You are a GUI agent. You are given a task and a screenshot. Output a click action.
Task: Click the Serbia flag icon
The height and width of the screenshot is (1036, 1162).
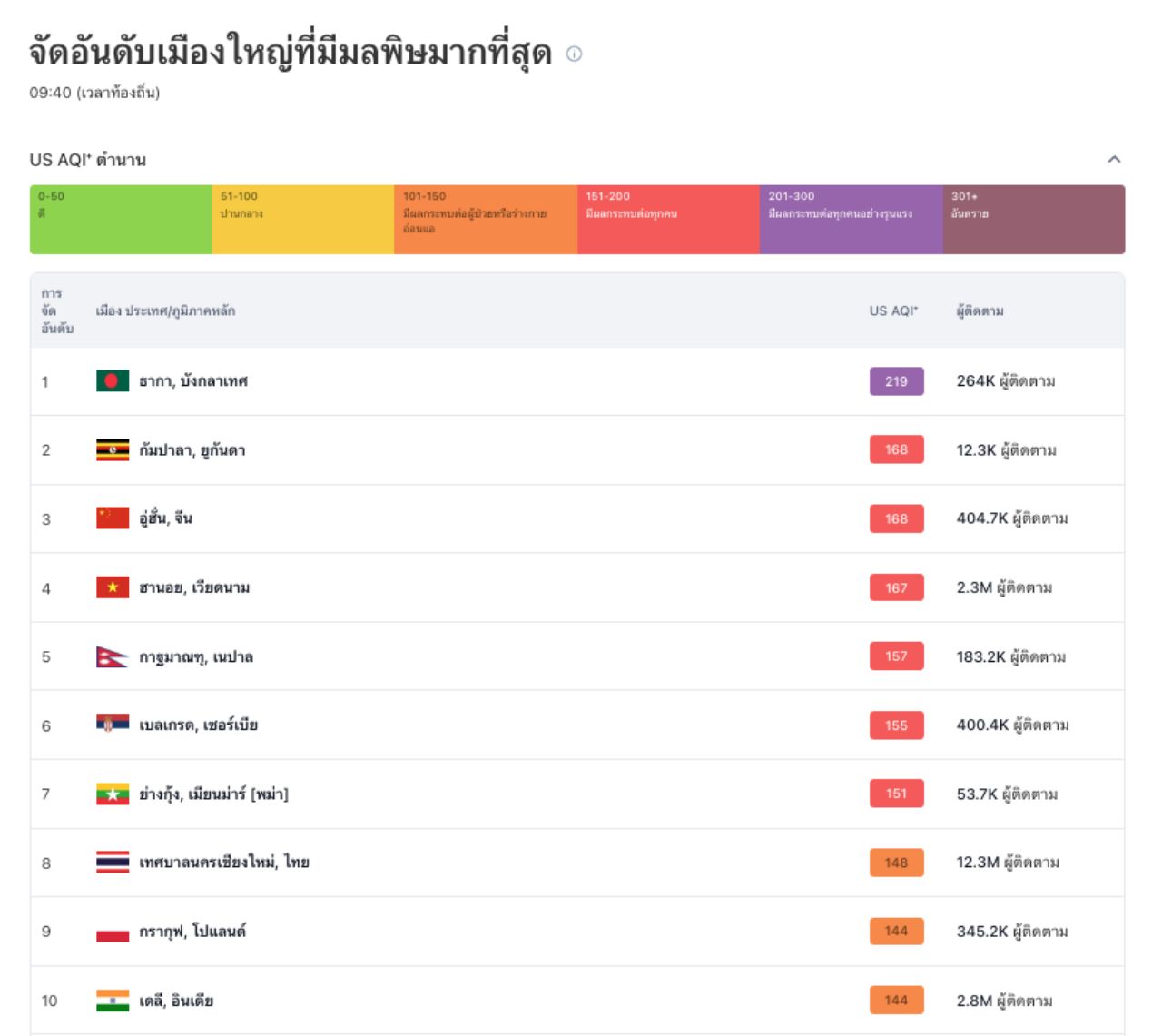113,725
